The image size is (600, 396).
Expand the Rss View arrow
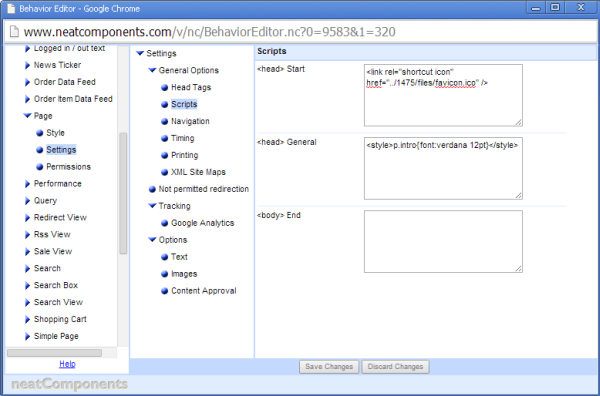click(x=27, y=235)
